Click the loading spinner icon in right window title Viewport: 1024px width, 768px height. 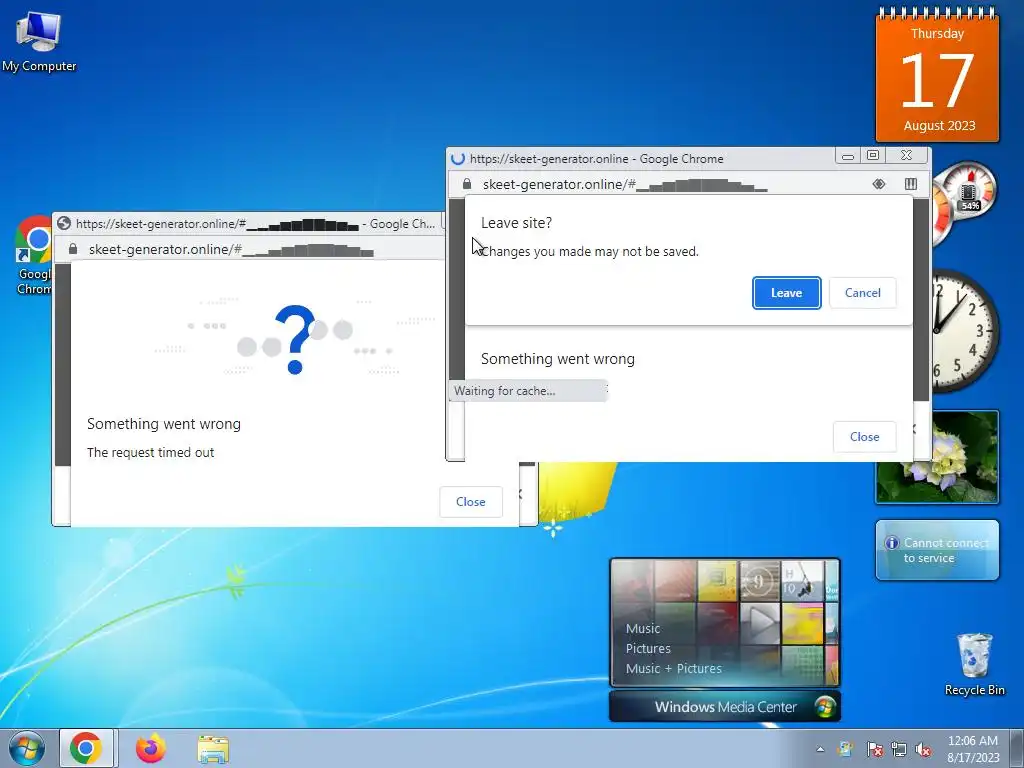click(458, 159)
